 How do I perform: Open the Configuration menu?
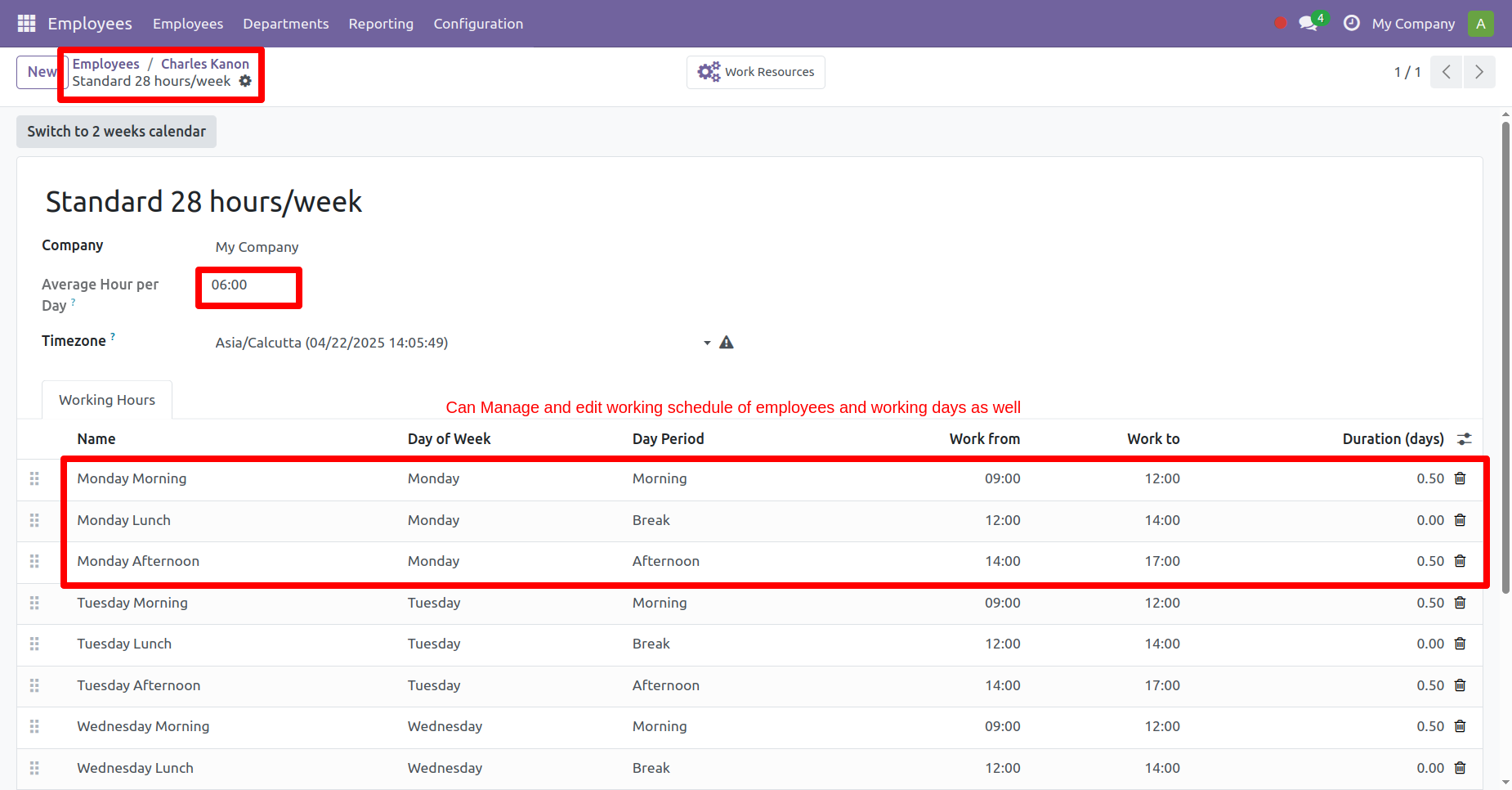[478, 24]
